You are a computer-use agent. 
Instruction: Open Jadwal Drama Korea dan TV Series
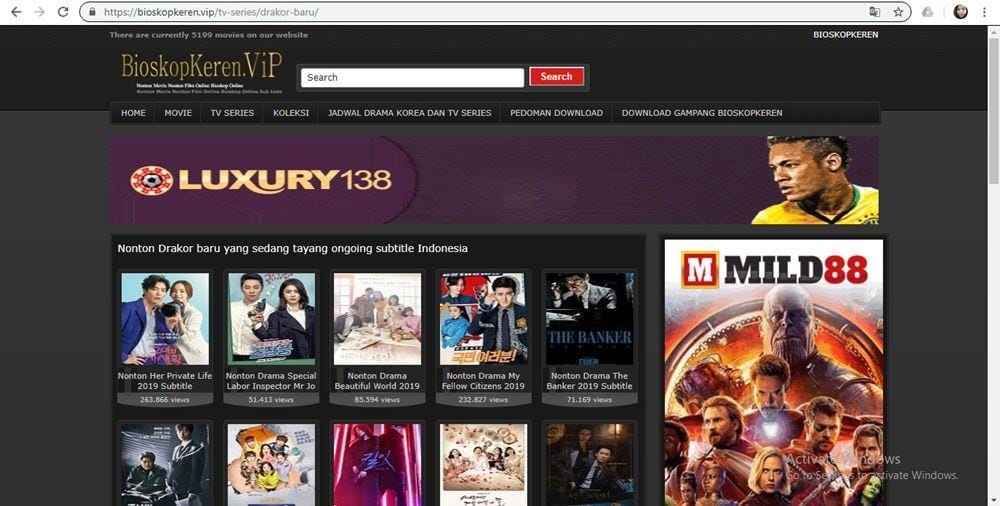click(x=409, y=113)
